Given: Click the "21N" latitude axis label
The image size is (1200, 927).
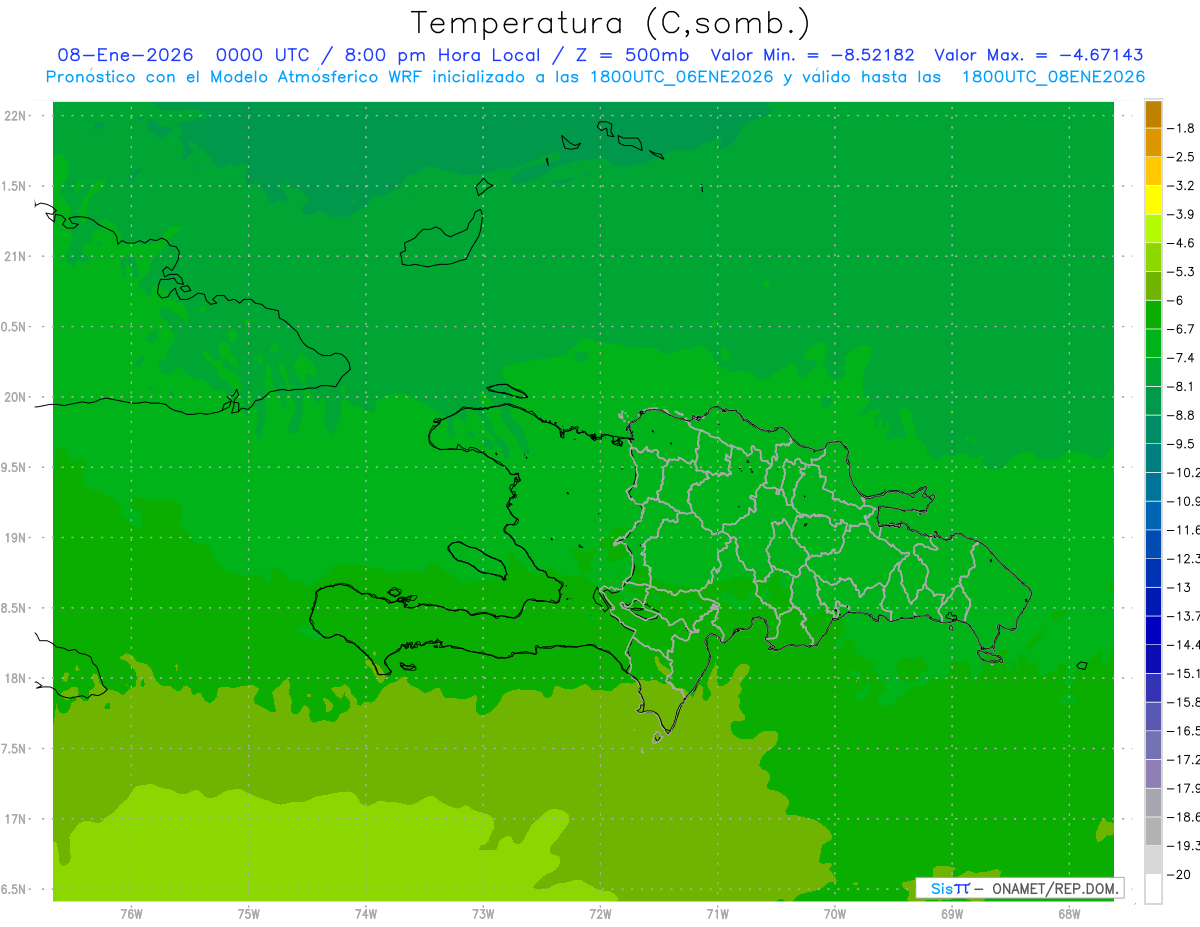Looking at the screenshot, I should click(x=17, y=256).
